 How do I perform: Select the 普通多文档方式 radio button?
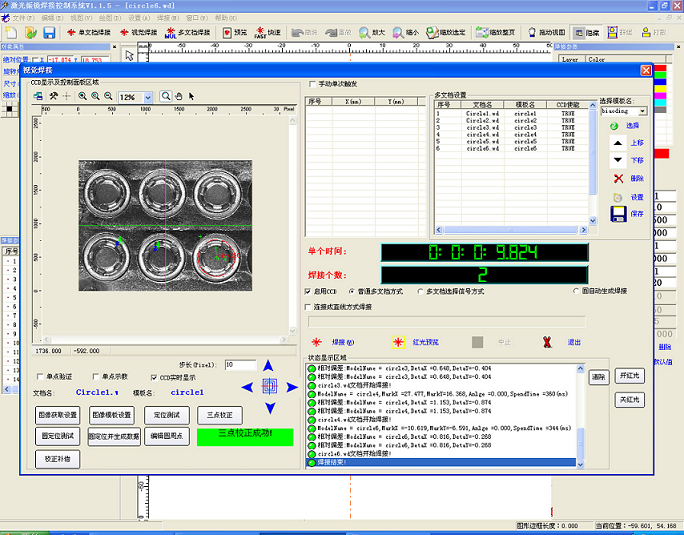pyautogui.click(x=352, y=291)
